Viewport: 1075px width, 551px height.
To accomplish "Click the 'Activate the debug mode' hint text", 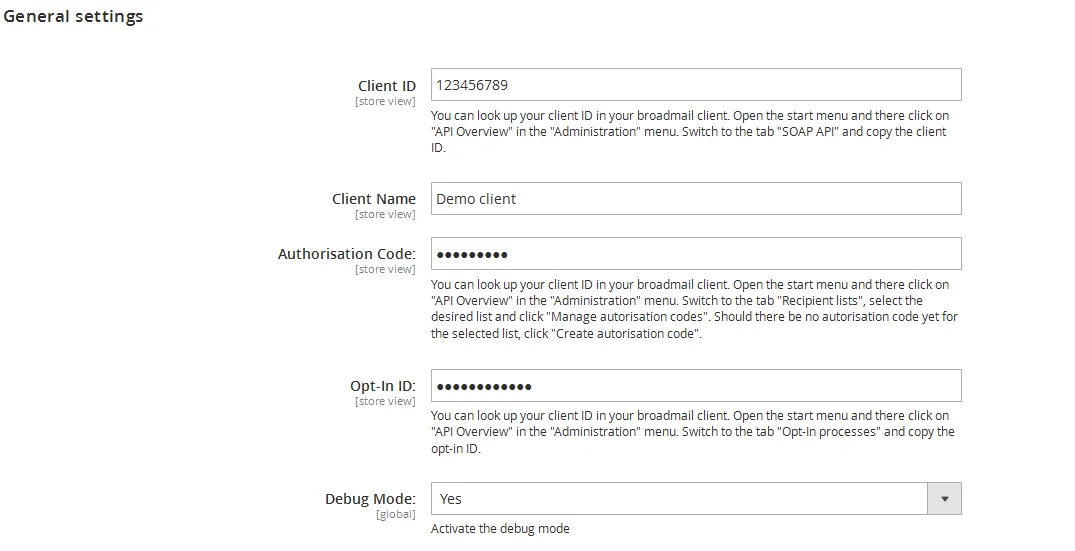I will click(500, 529).
